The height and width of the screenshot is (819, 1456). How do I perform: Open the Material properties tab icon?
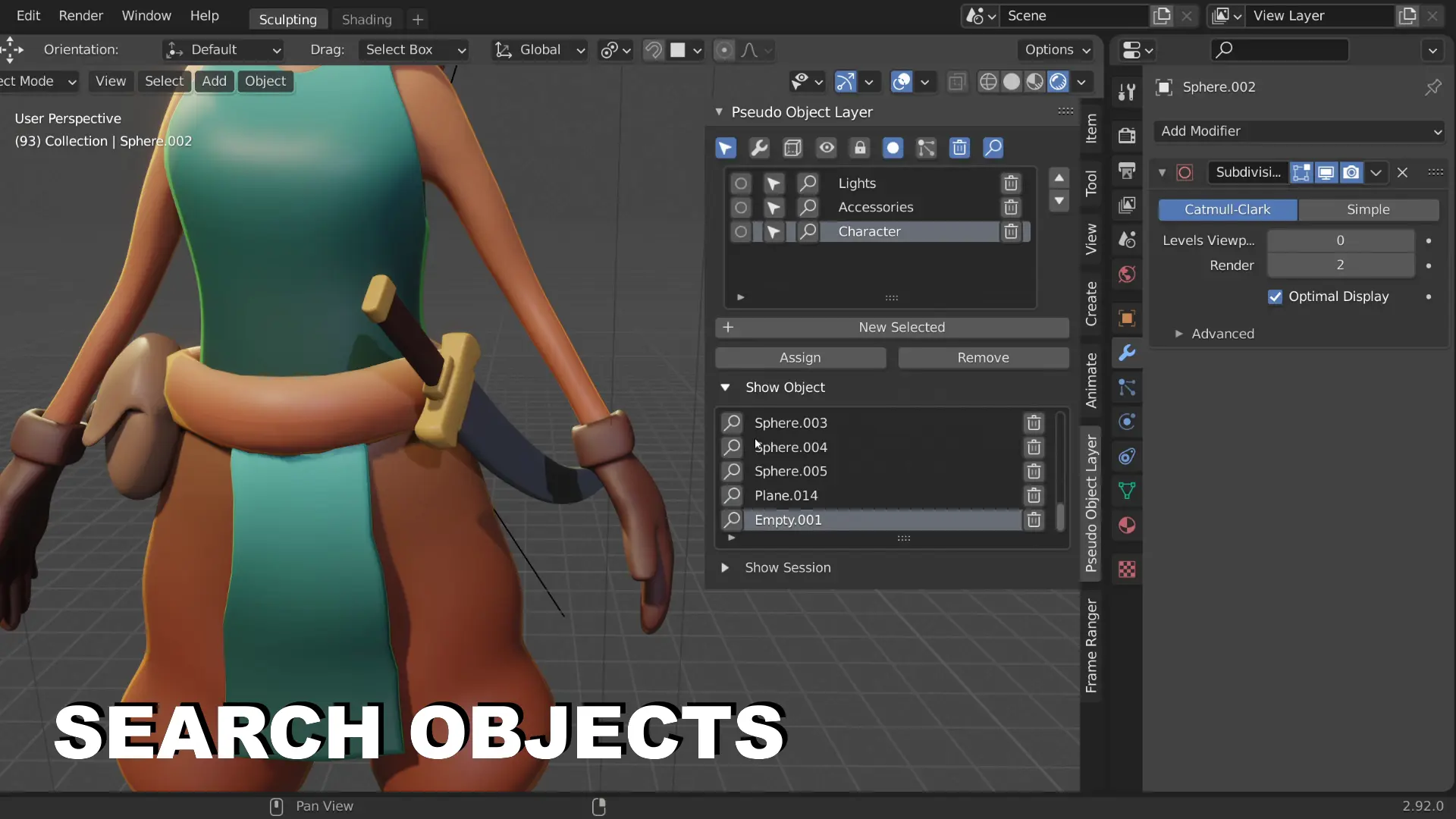[x=1127, y=526]
